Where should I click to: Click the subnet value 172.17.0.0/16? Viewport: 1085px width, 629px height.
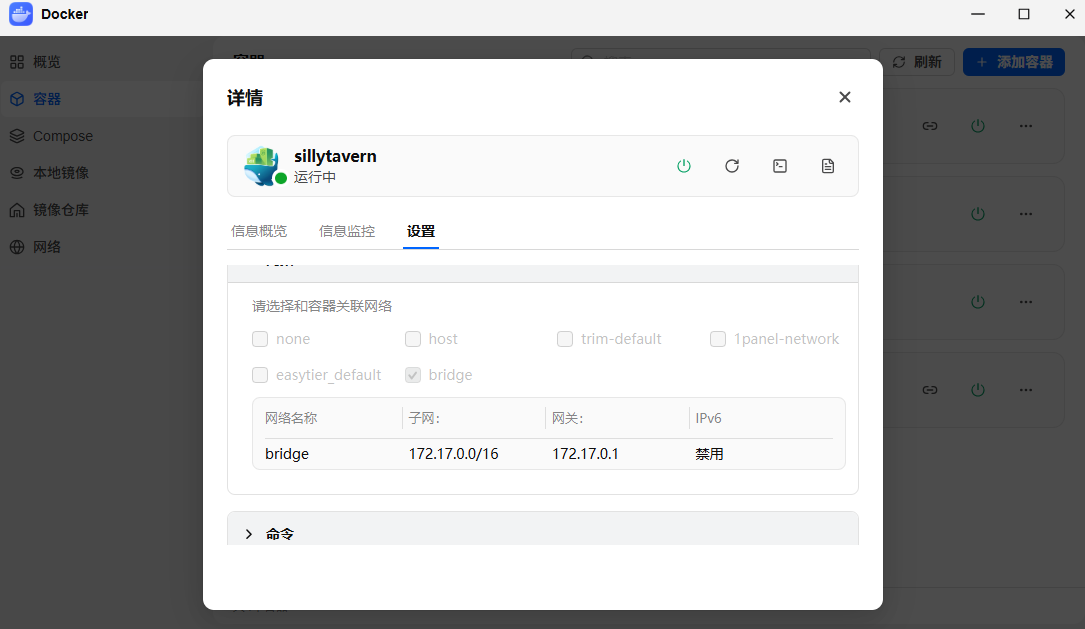(453, 454)
